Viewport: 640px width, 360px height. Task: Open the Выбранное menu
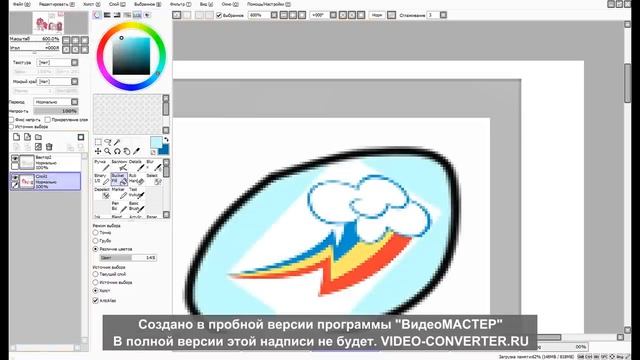click(148, 4)
